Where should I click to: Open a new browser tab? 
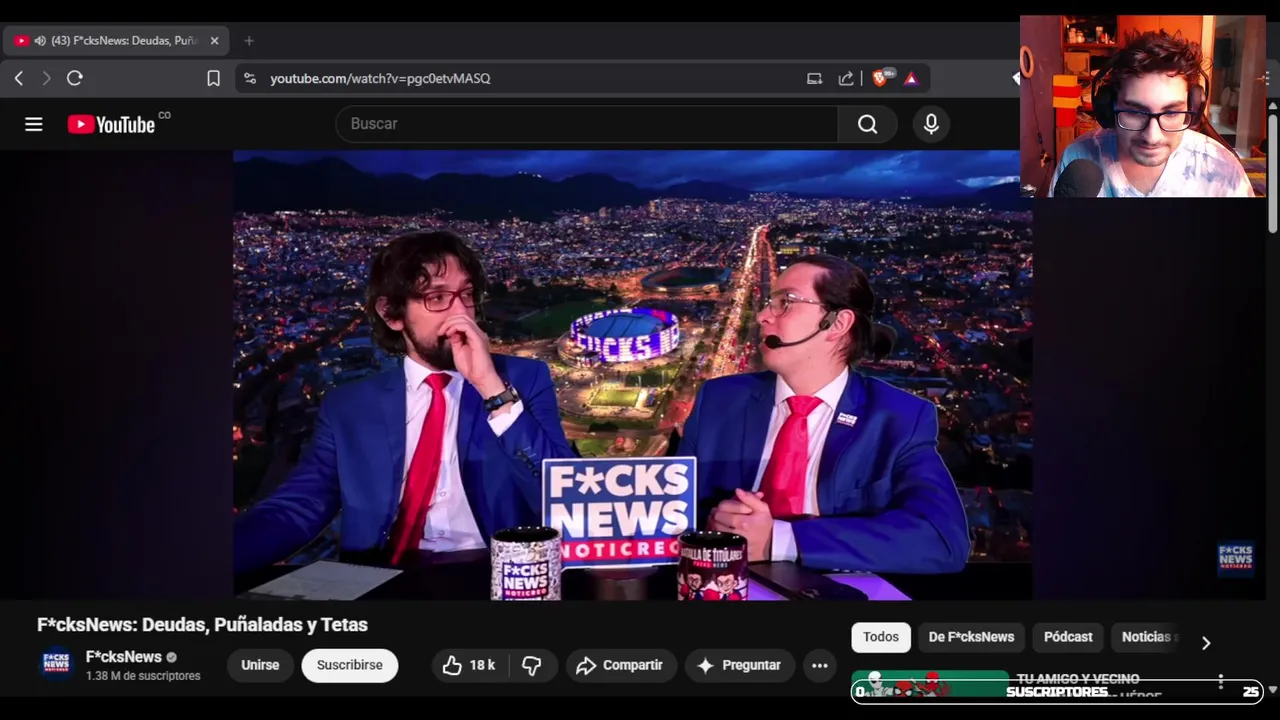pos(249,41)
